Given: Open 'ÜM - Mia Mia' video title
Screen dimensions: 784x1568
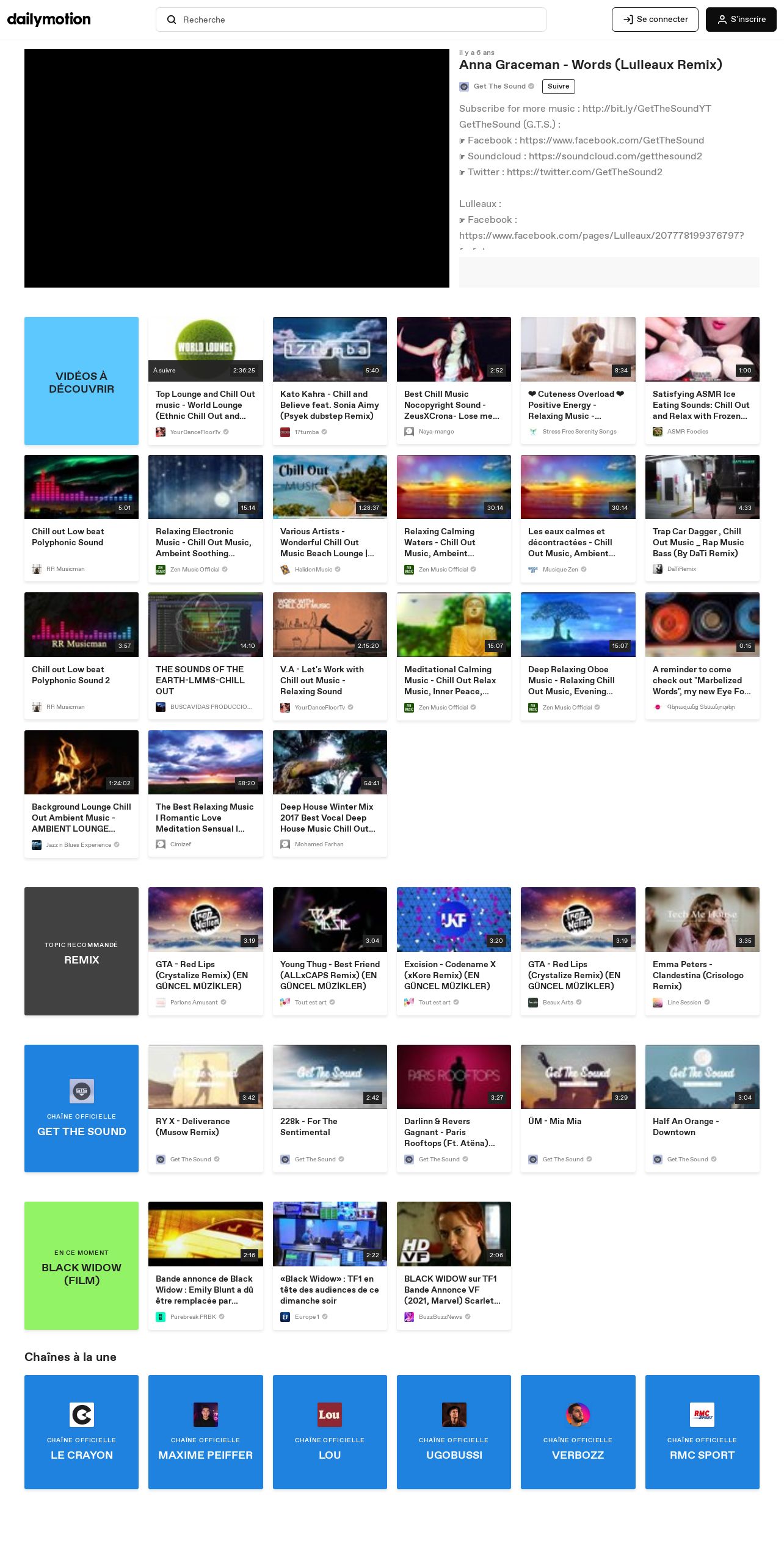Looking at the screenshot, I should point(555,1122).
